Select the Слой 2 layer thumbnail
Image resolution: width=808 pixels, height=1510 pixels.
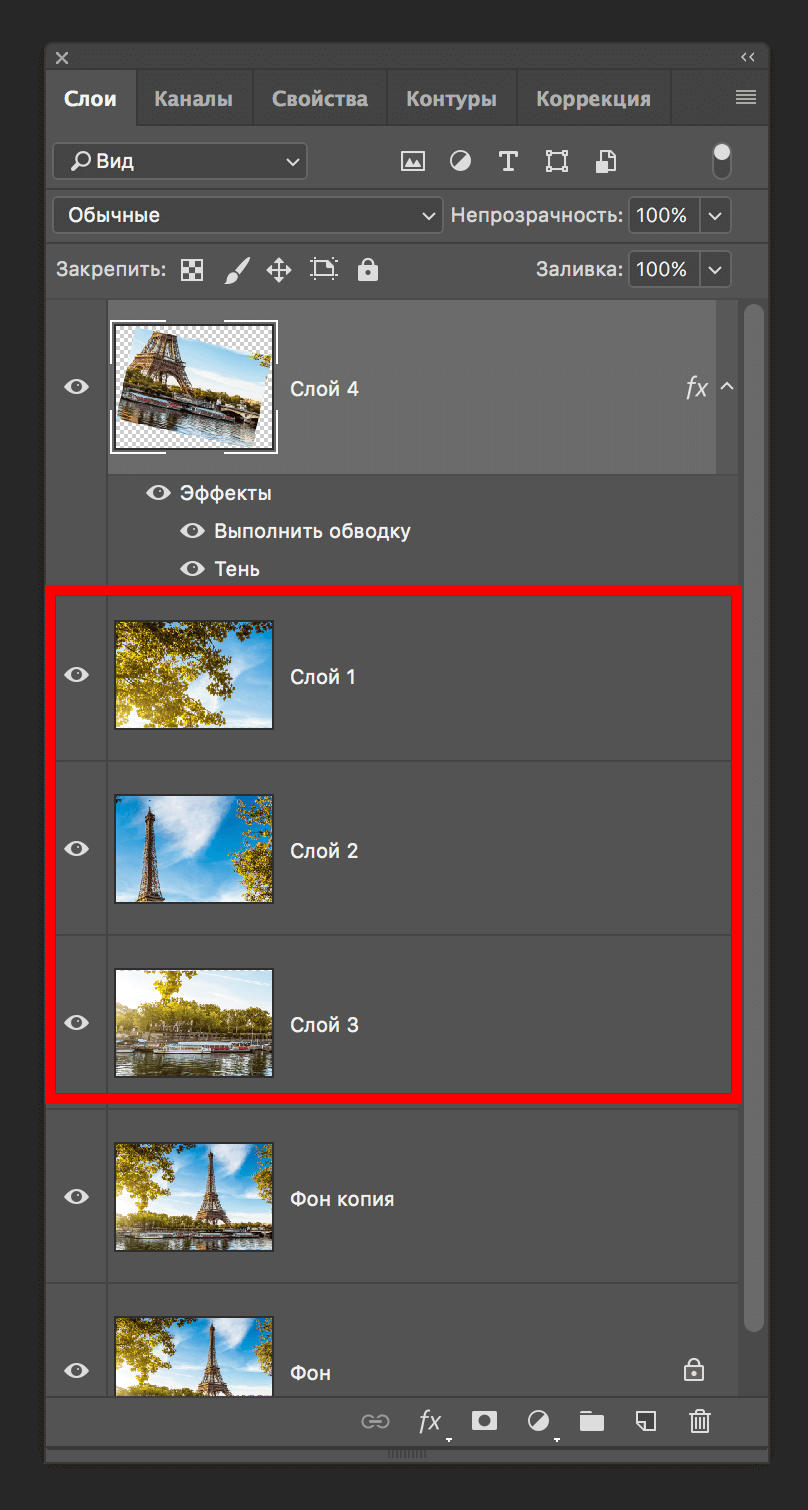tap(194, 849)
